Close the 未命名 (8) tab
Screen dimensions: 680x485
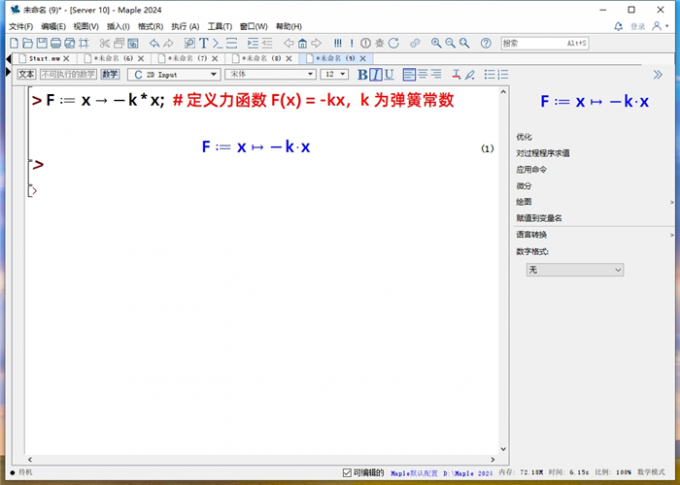point(289,58)
